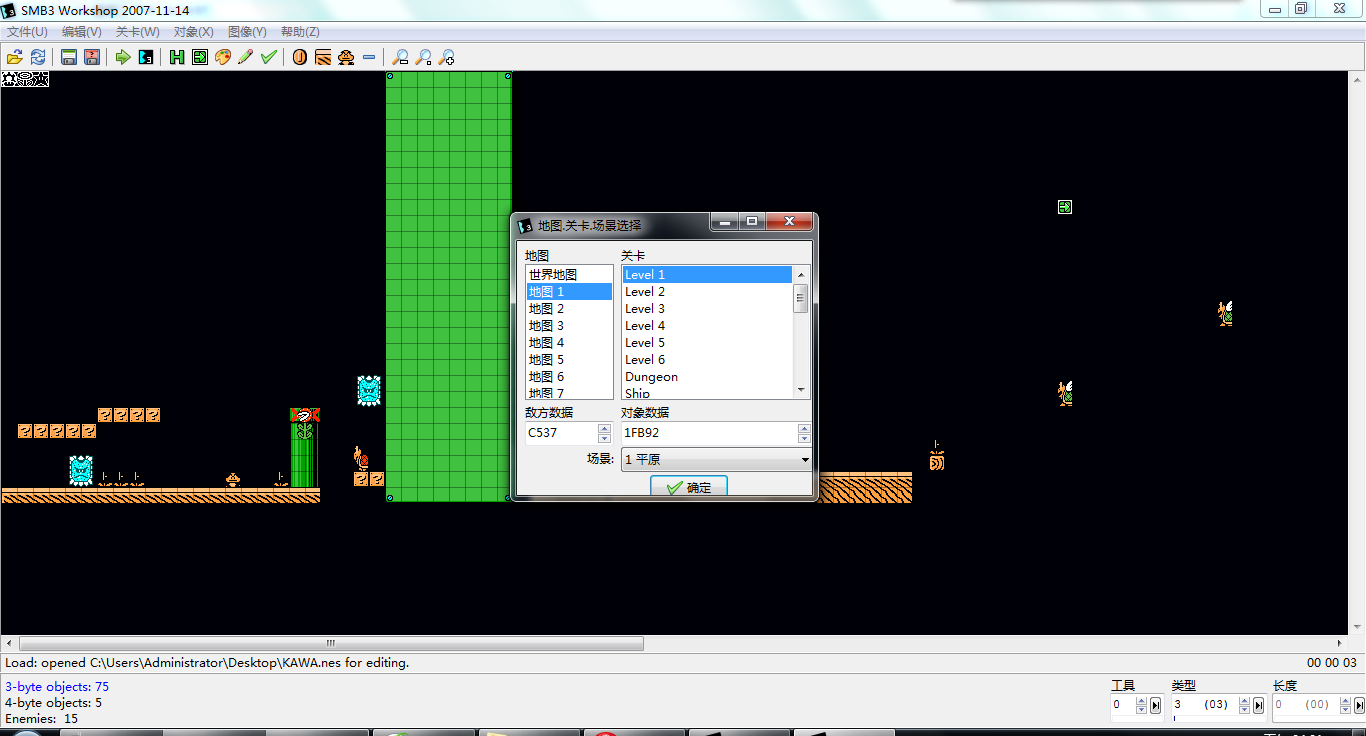Screen dimensions: 1366x736
Task: Click the blue minus toolbar icon
Action: pyautogui.click(x=369, y=57)
